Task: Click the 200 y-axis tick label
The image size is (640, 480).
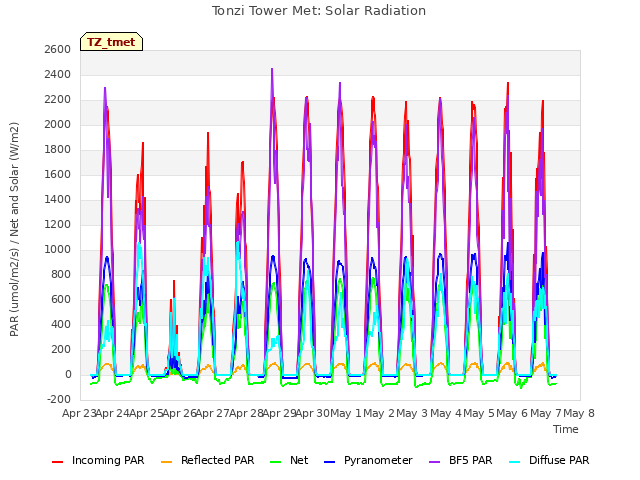Action: click(61, 349)
